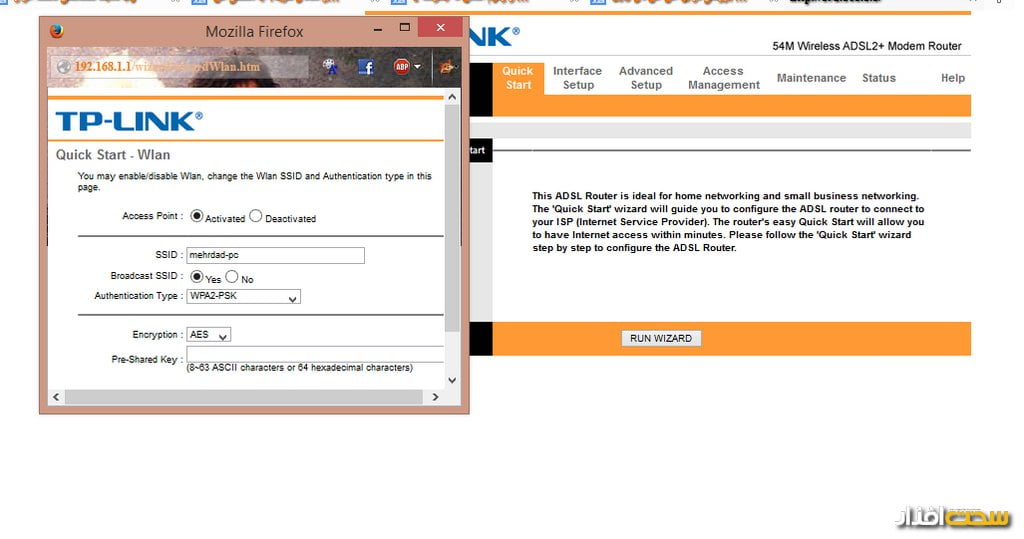
Task: Set Broadcast SSID to No
Action: pyautogui.click(x=232, y=277)
